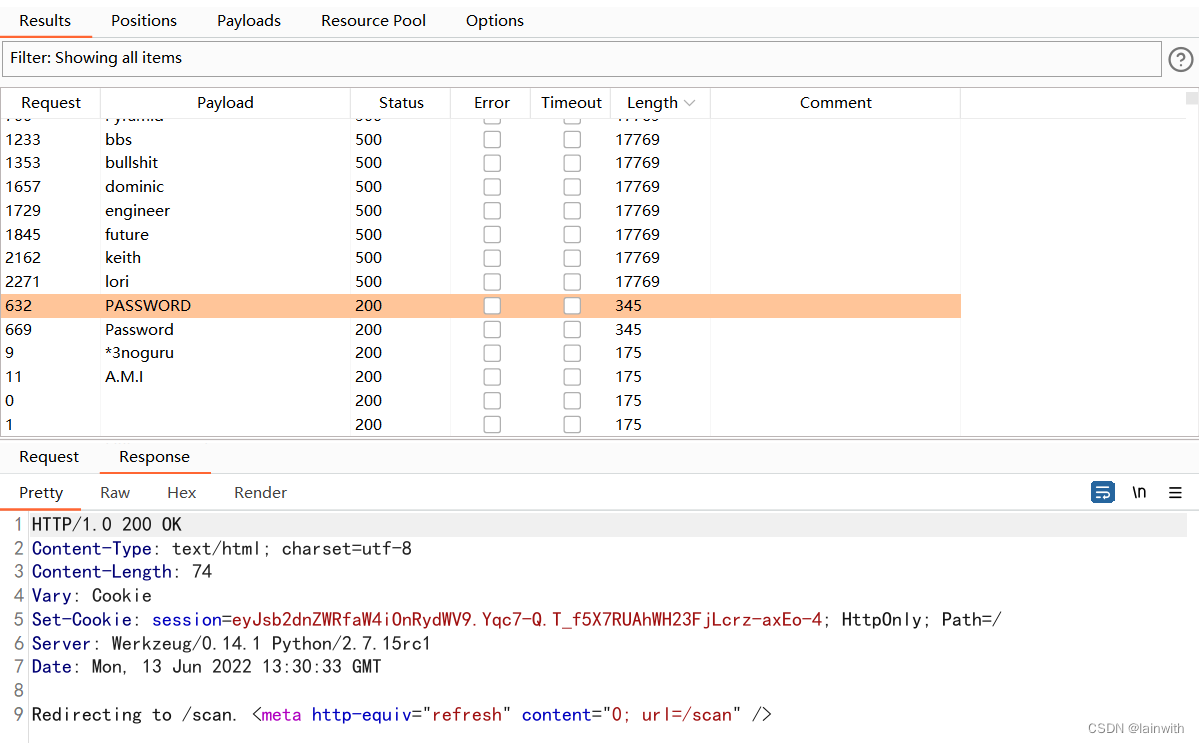The image size is (1199, 743).
Task: Tick the Timeout checkbox for bbs row
Action: click(x=572, y=140)
